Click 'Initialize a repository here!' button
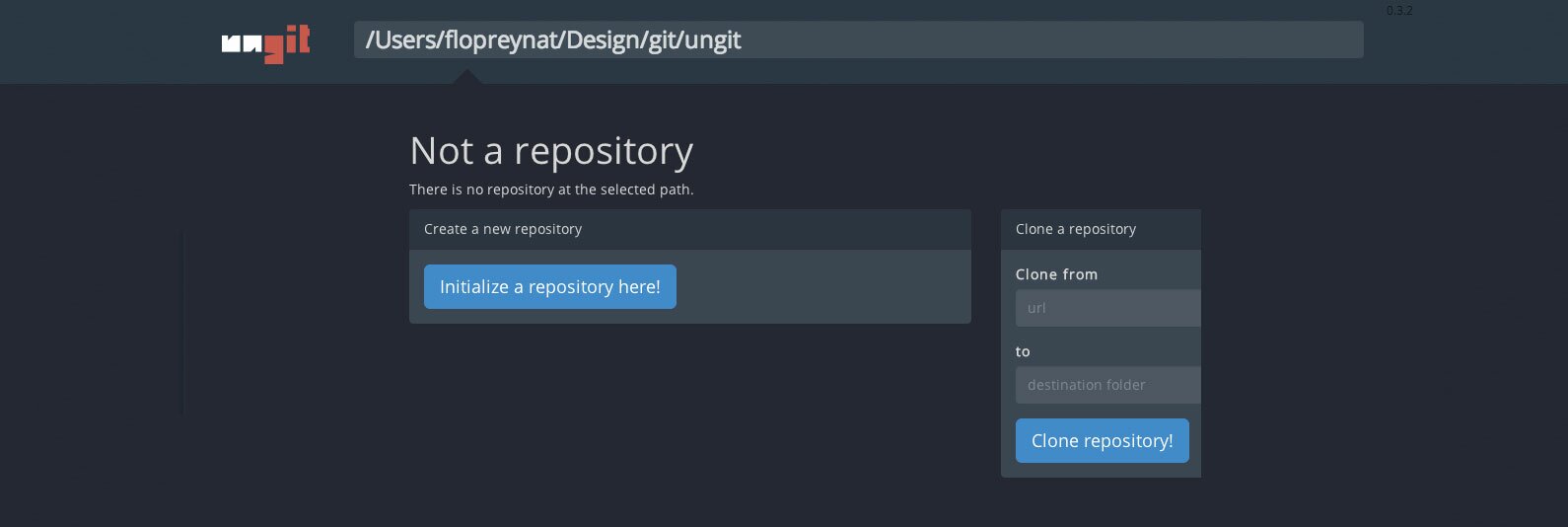Screen dimensions: 1568x527 549,287
